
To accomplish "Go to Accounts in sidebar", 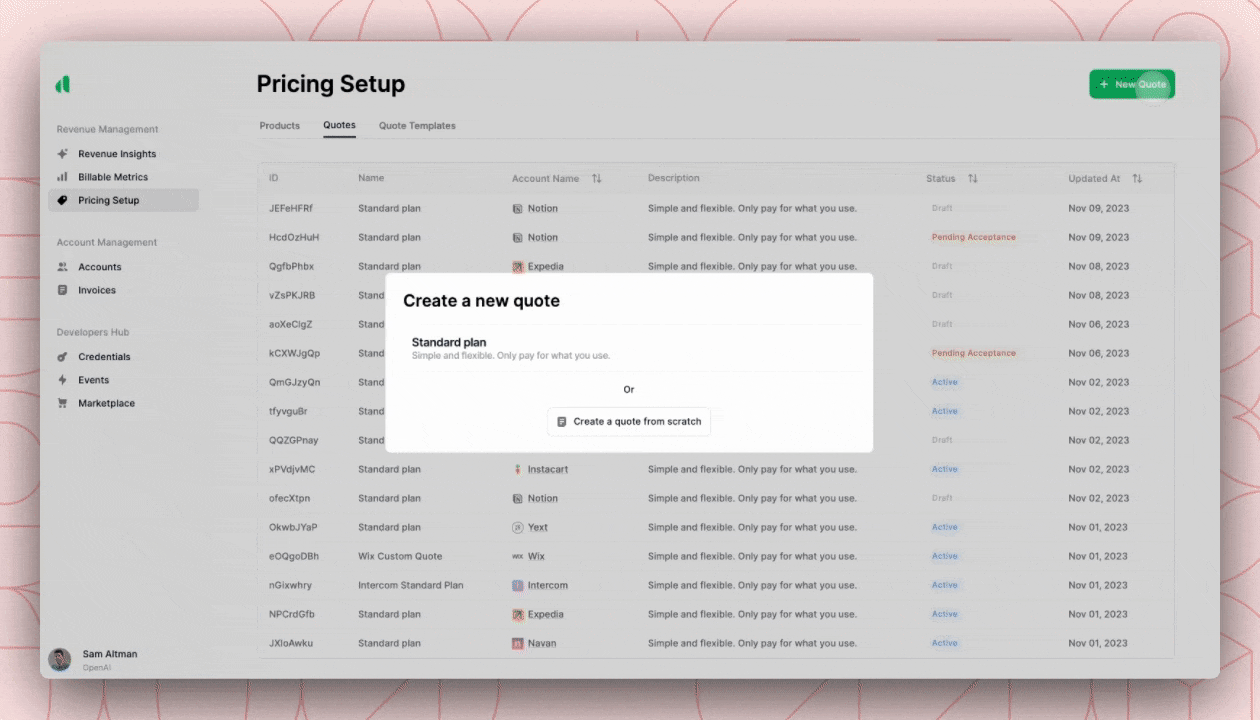I will tap(99, 267).
